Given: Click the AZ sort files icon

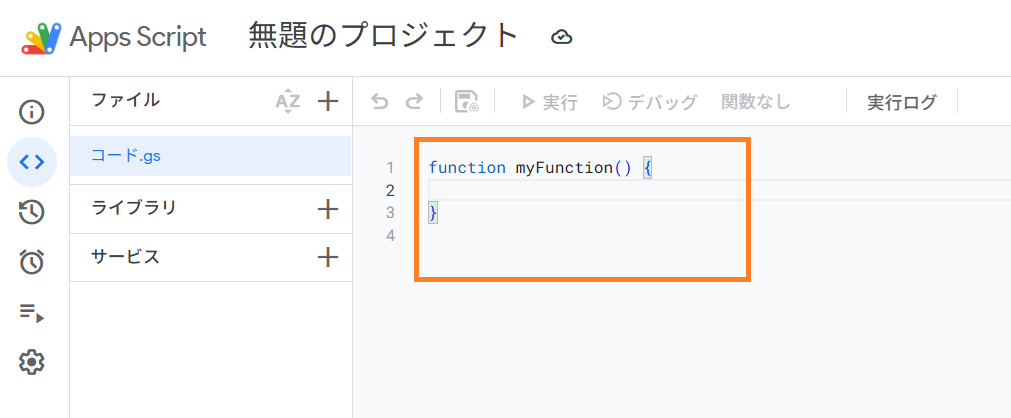Looking at the screenshot, I should [287, 101].
